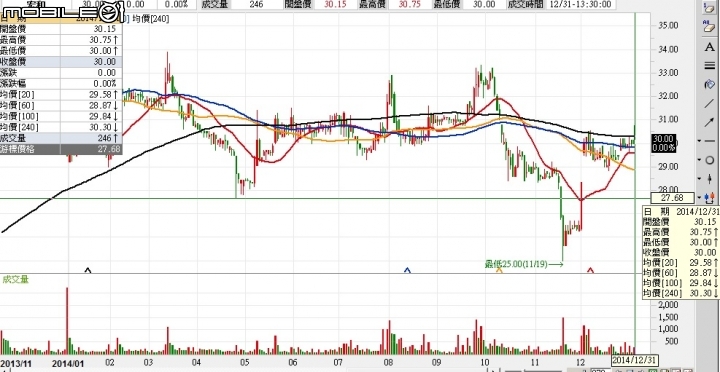Select the straight trend line tool
This screenshot has height=372, width=720.
coord(709,103)
